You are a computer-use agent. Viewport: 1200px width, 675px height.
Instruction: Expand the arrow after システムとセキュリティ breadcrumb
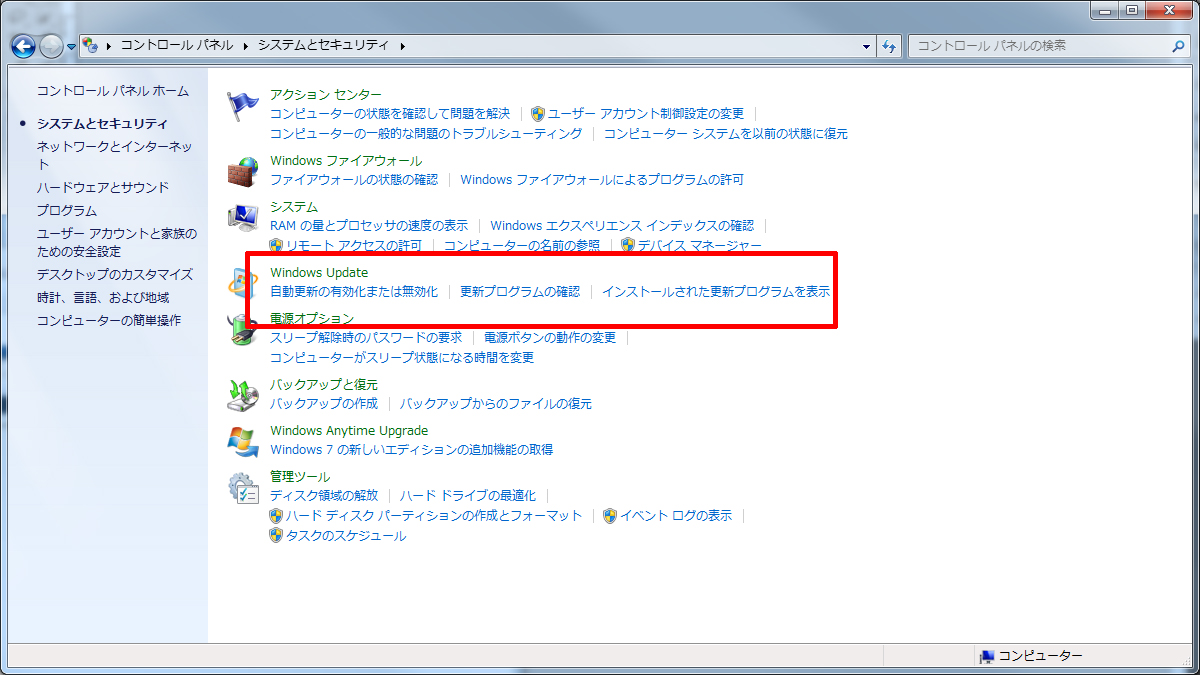[403, 46]
